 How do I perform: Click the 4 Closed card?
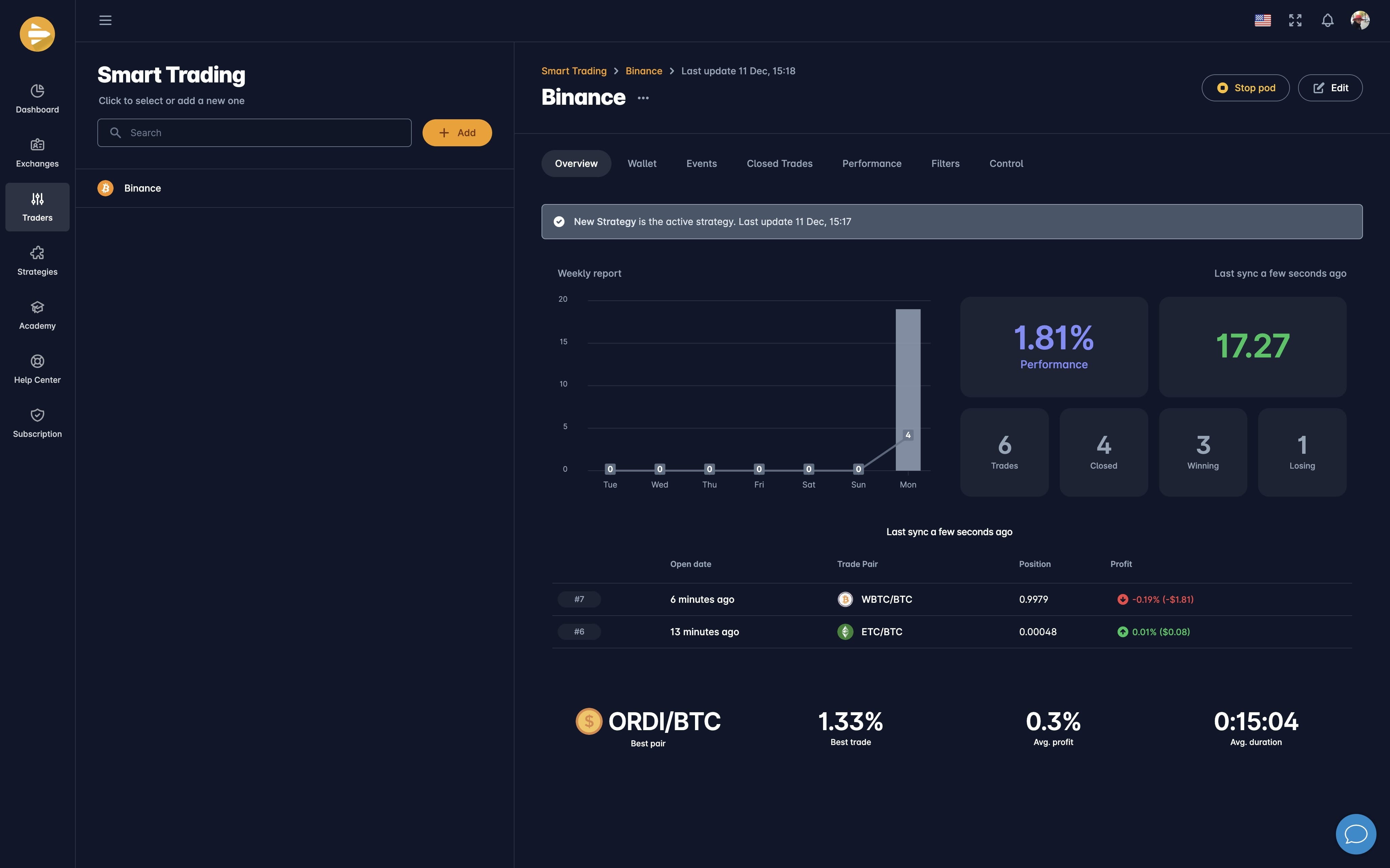click(x=1104, y=452)
